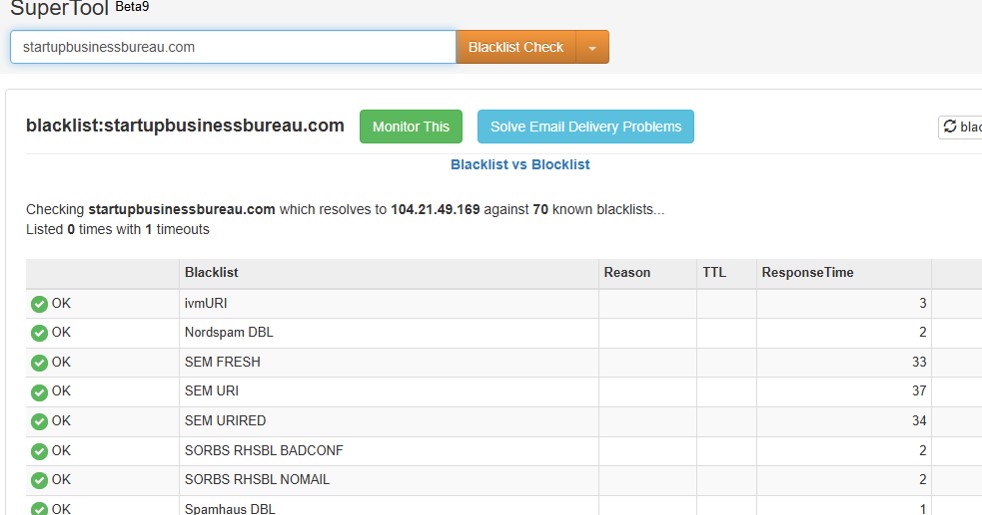The width and height of the screenshot is (982, 515).
Task: Sort by the ResponseTime column header
Action: (807, 272)
